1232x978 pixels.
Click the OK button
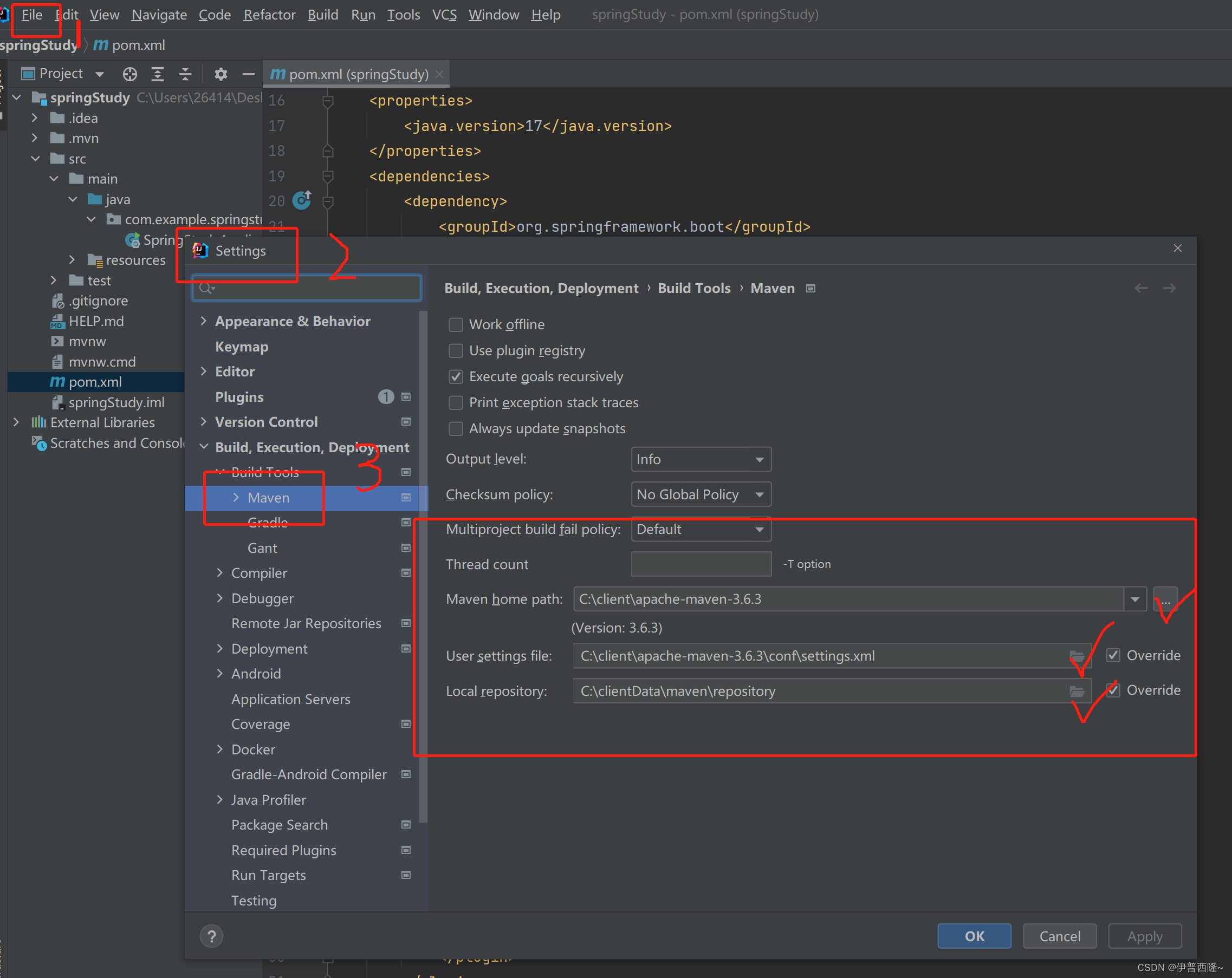(x=974, y=936)
